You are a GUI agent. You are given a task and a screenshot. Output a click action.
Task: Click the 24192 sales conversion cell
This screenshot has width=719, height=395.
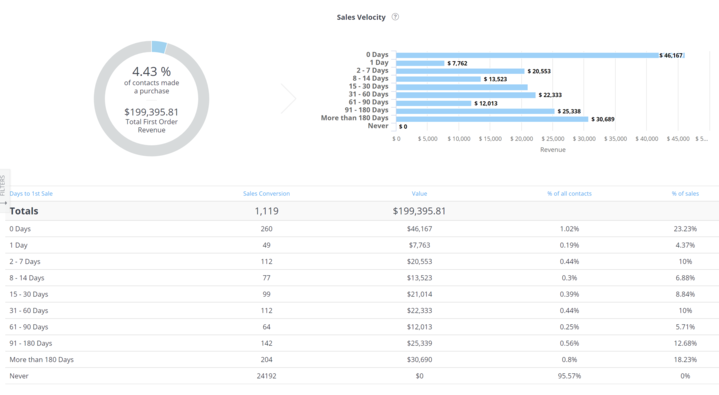tap(266, 376)
